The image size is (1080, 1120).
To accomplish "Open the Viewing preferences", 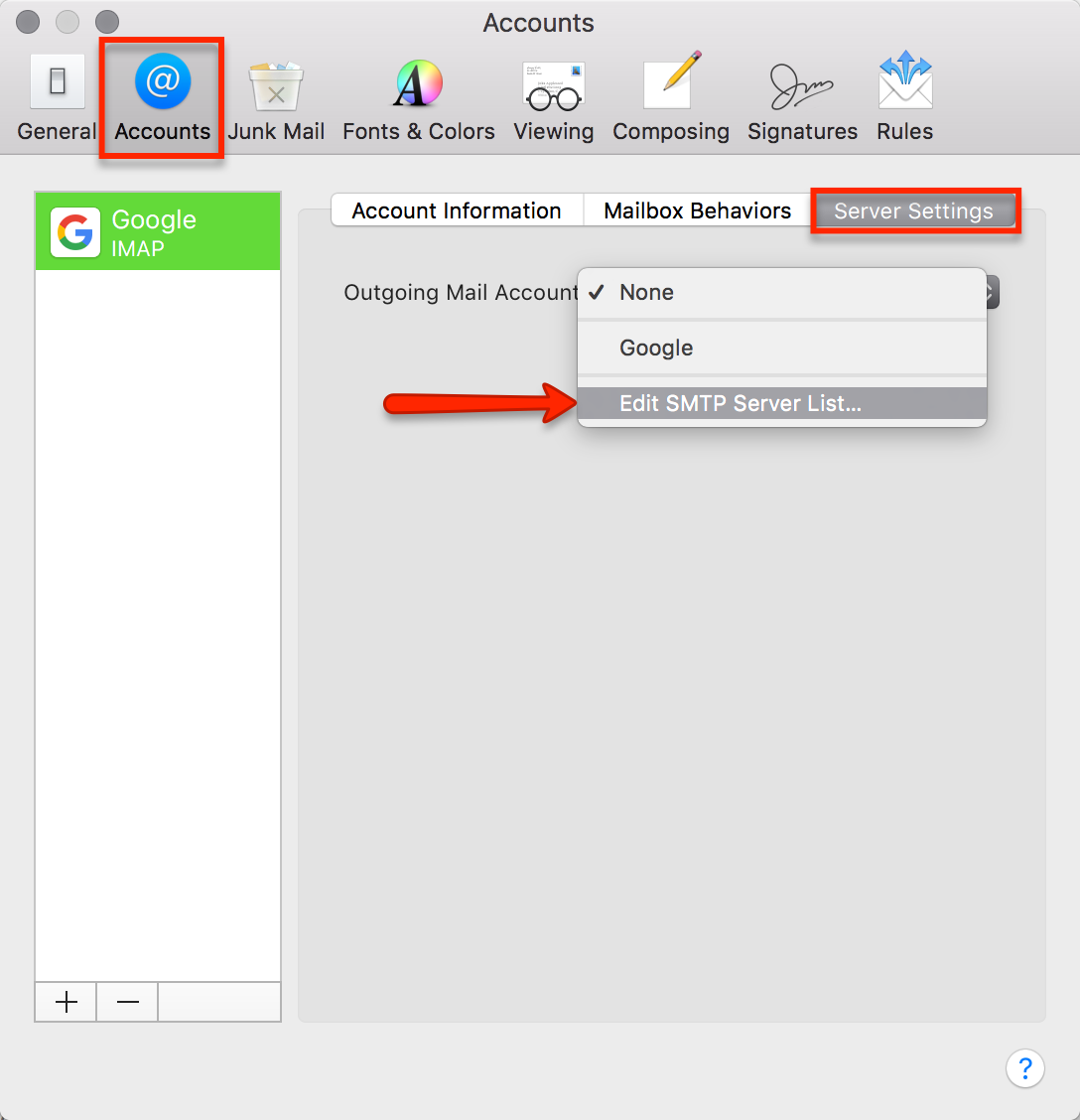I will click(x=553, y=94).
